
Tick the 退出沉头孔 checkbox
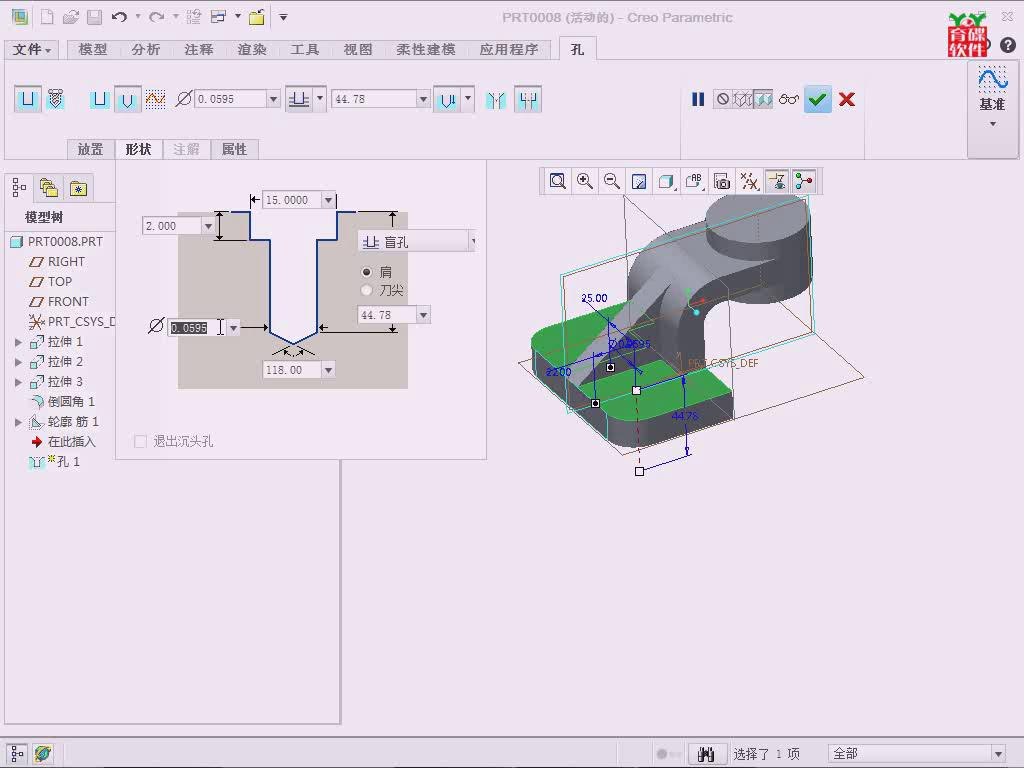[140, 441]
